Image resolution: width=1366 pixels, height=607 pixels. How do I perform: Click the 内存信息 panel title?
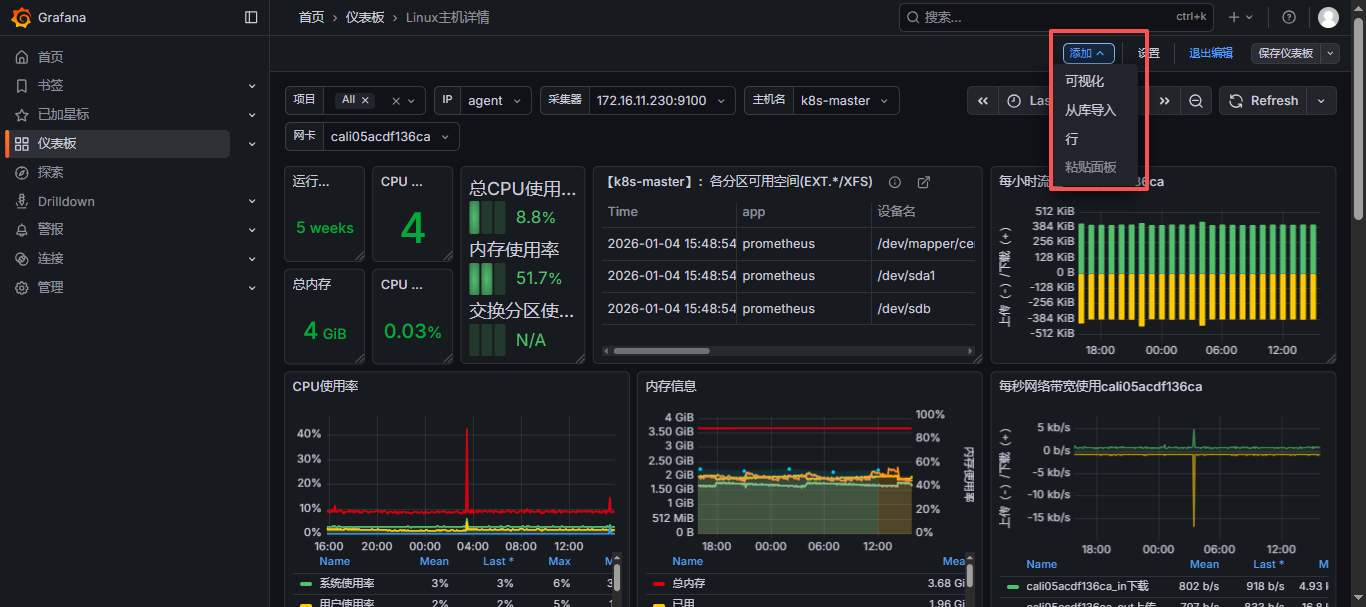[x=671, y=386]
